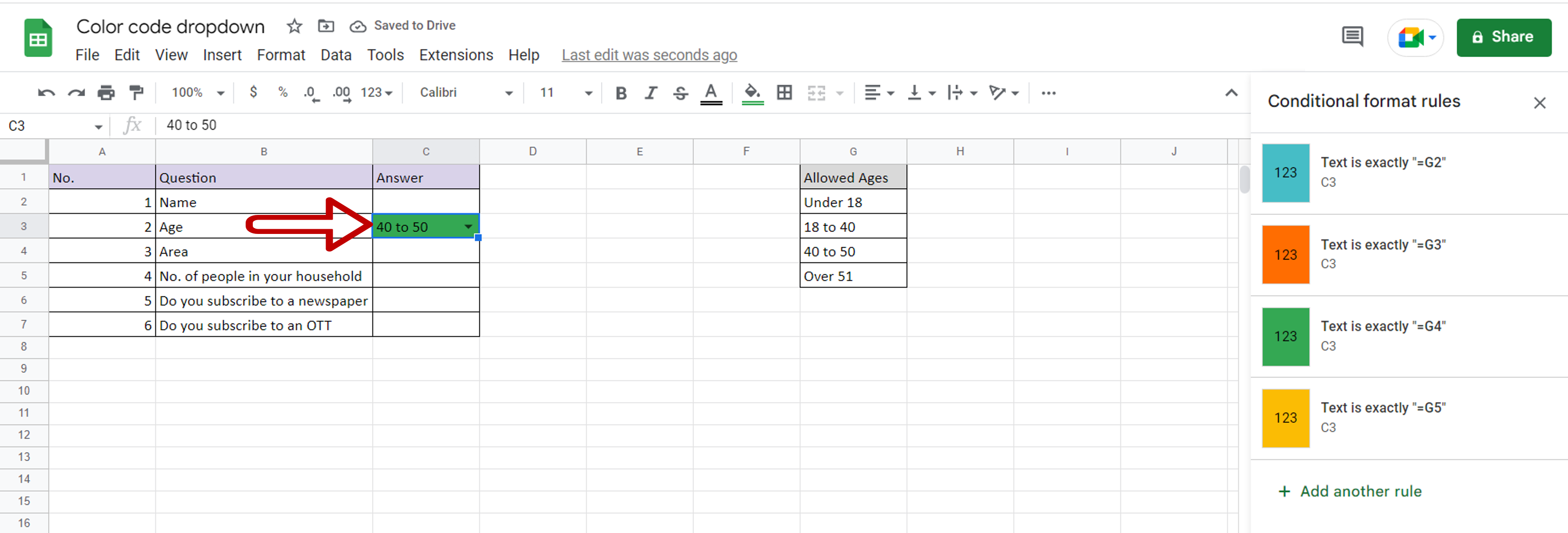Apply currency format with dollar sign icon

(x=254, y=93)
